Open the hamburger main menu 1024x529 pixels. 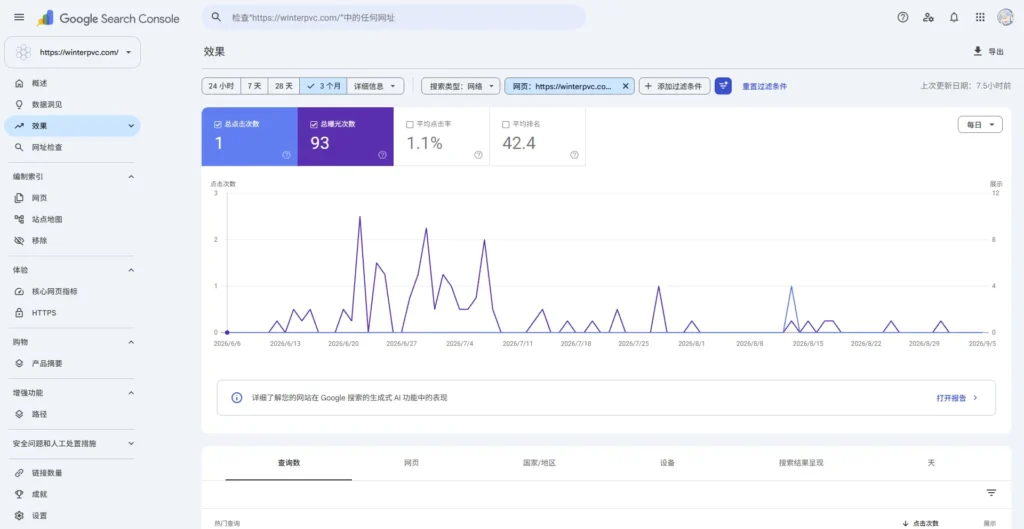[x=19, y=18]
